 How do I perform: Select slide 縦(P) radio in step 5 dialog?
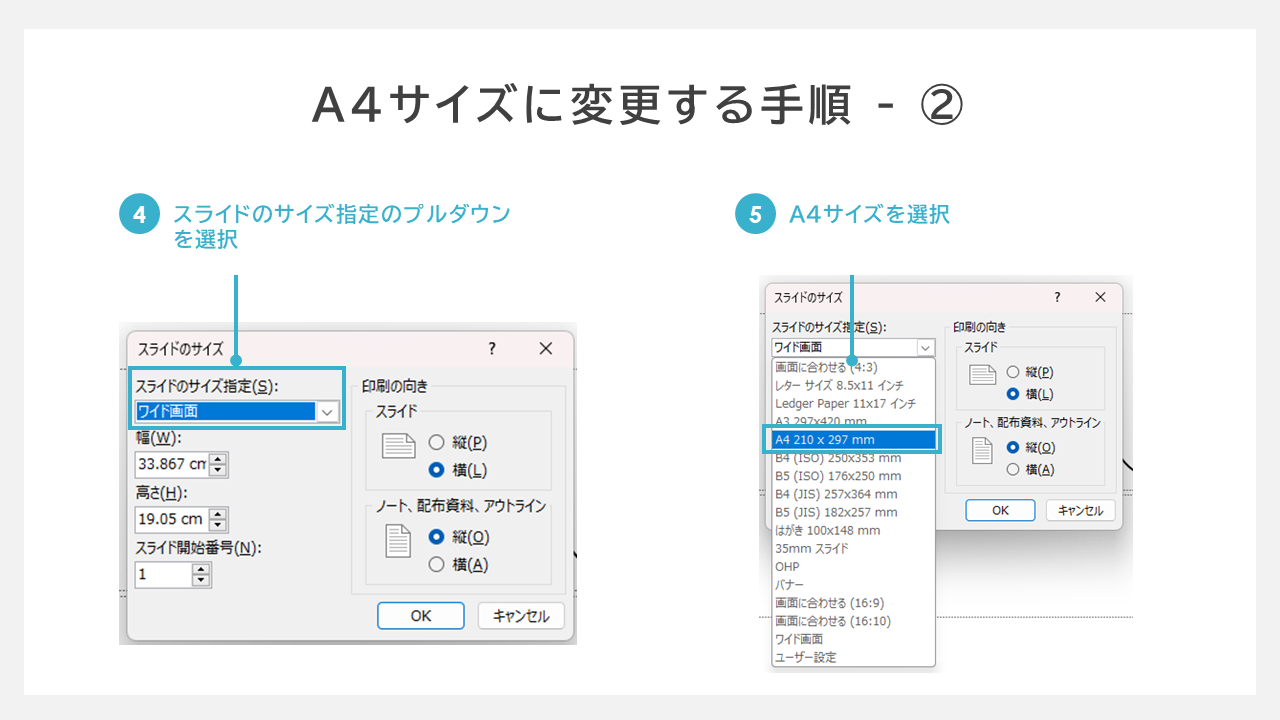coord(1013,372)
